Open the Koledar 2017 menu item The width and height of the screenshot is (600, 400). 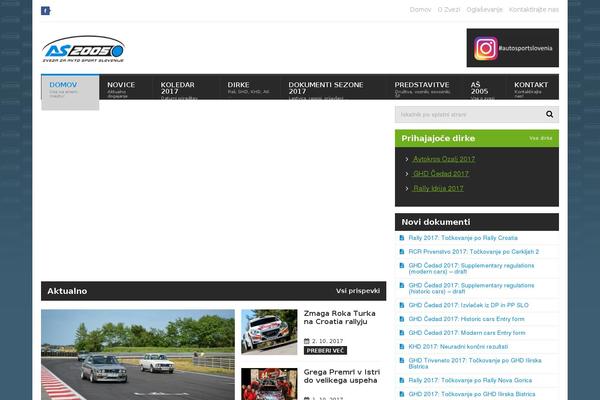pyautogui.click(x=186, y=87)
